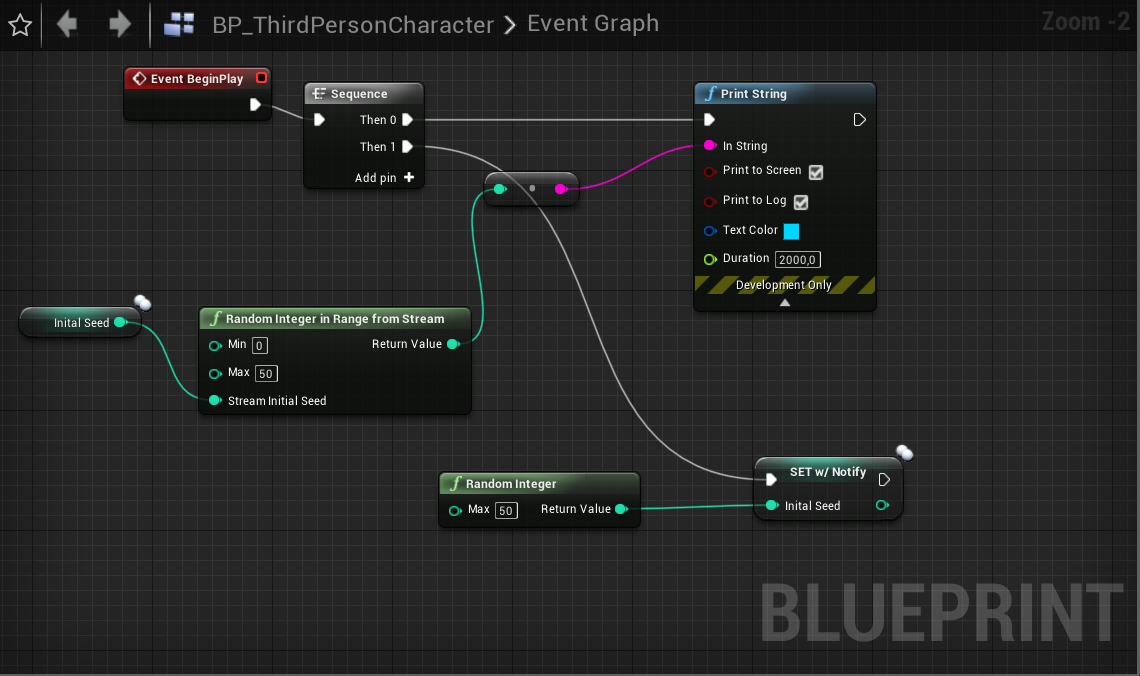Click the Min field in Range Stream node

260,345
